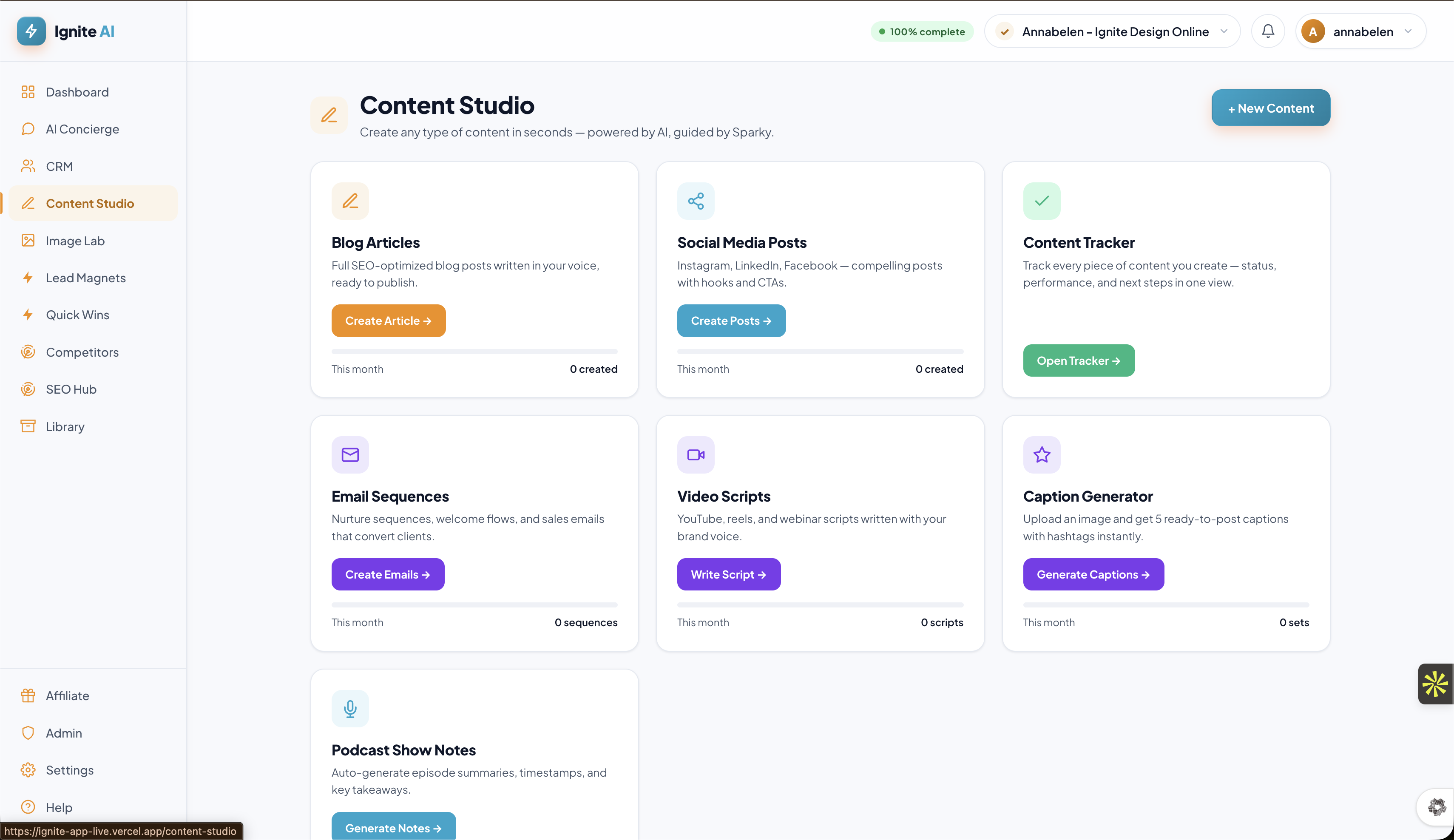Viewport: 1454px width, 840px height.
Task: Click the Affiliate gift icon
Action: coord(28,696)
